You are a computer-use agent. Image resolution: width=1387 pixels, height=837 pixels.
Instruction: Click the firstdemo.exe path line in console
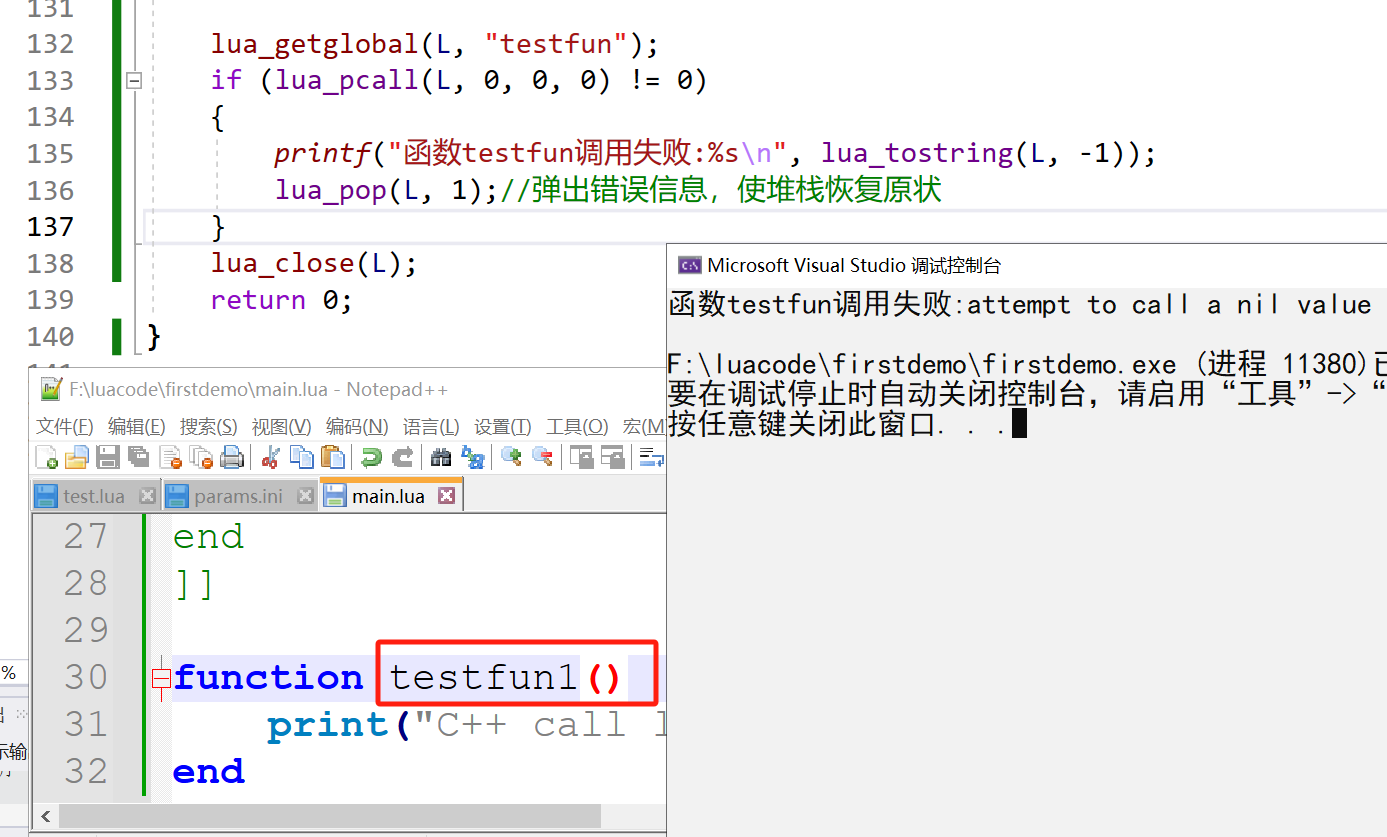click(1027, 365)
